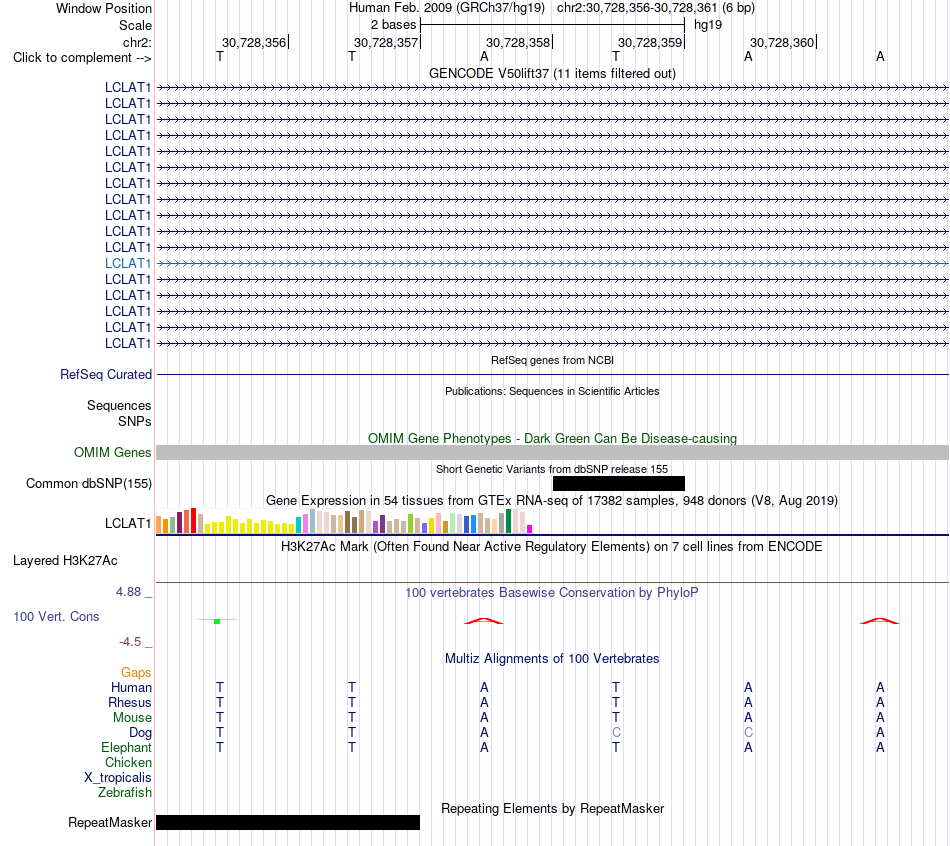Image resolution: width=950 pixels, height=846 pixels.
Task: Select the light-blue highlighted LCLAT1 transcript label
Action: tap(128, 263)
